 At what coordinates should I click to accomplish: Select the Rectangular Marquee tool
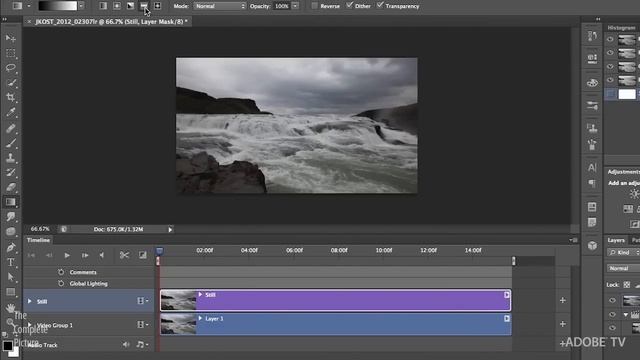tap(11, 53)
